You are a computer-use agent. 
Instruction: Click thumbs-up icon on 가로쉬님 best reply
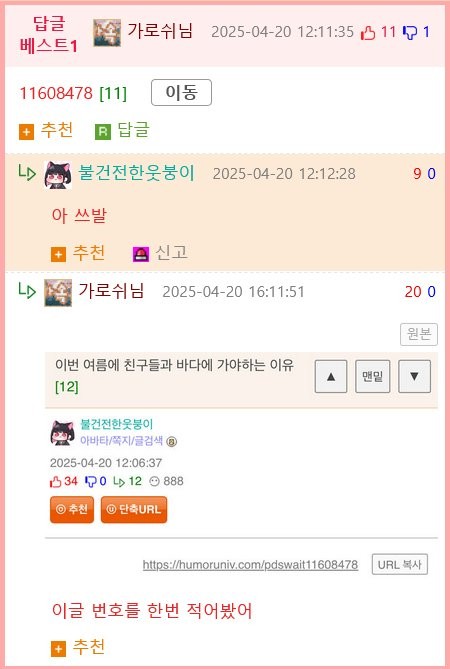tap(368, 32)
